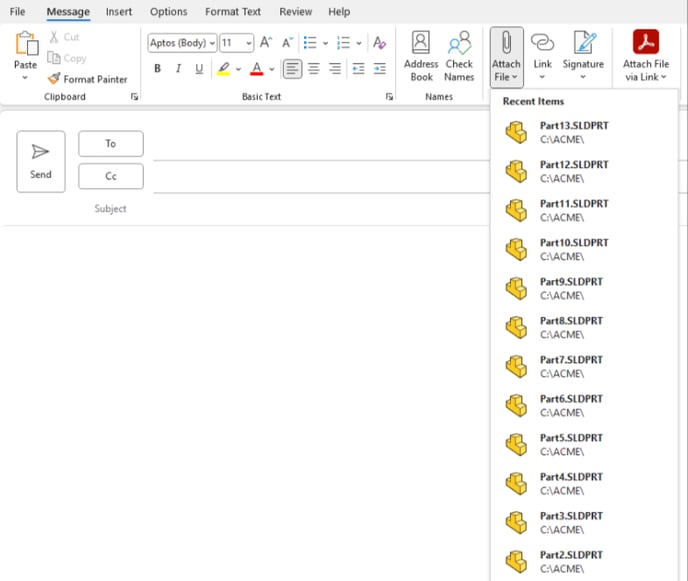688x581 pixels.
Task: Open Basic Text dialog launcher
Action: (x=389, y=97)
